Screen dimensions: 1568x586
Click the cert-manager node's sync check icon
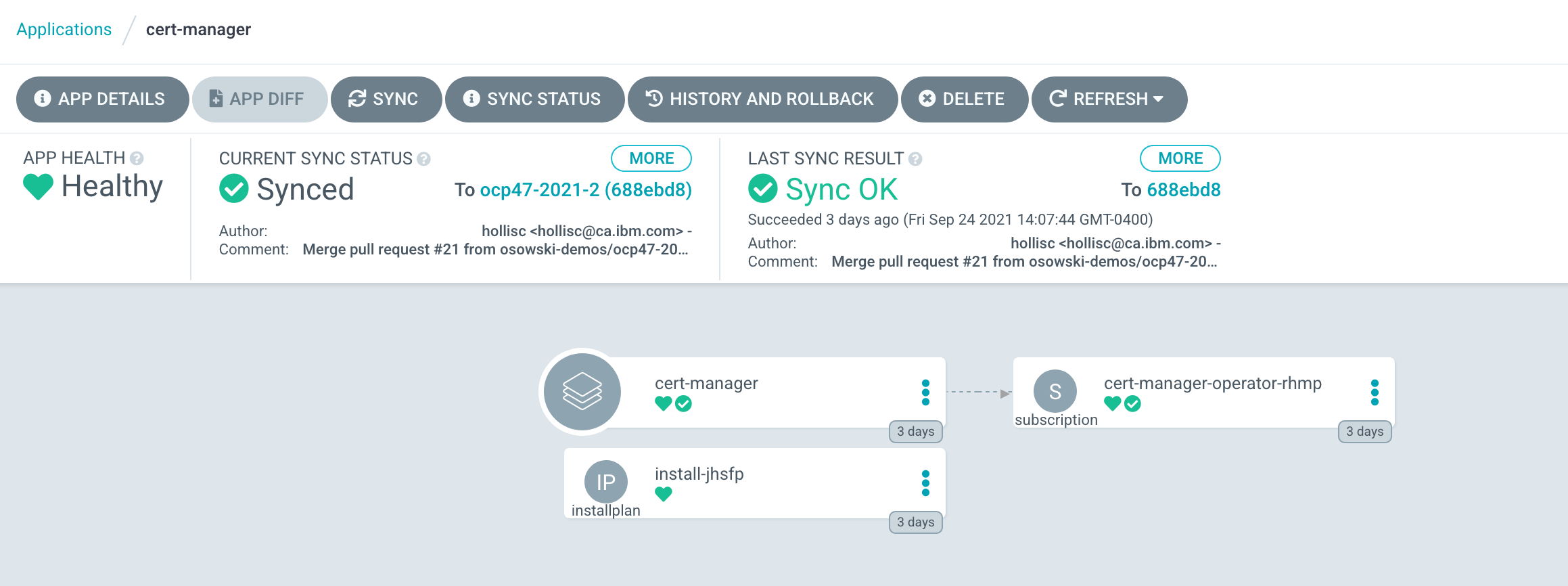(684, 404)
